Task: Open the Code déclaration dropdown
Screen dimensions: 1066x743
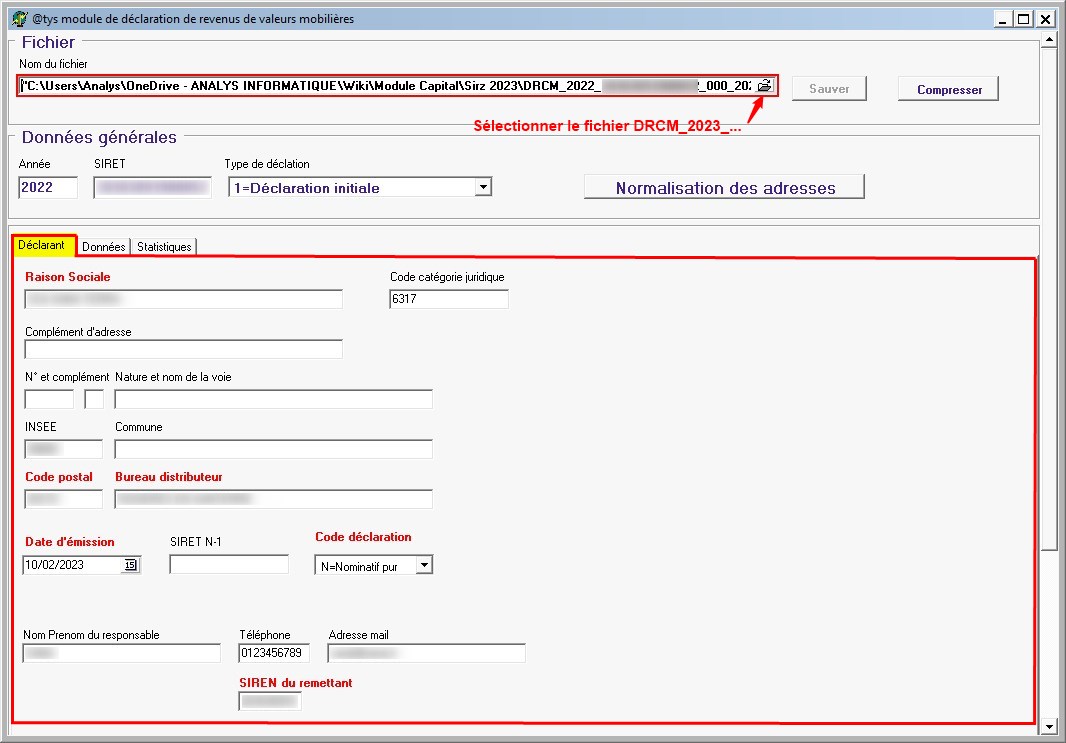Action: 424,566
